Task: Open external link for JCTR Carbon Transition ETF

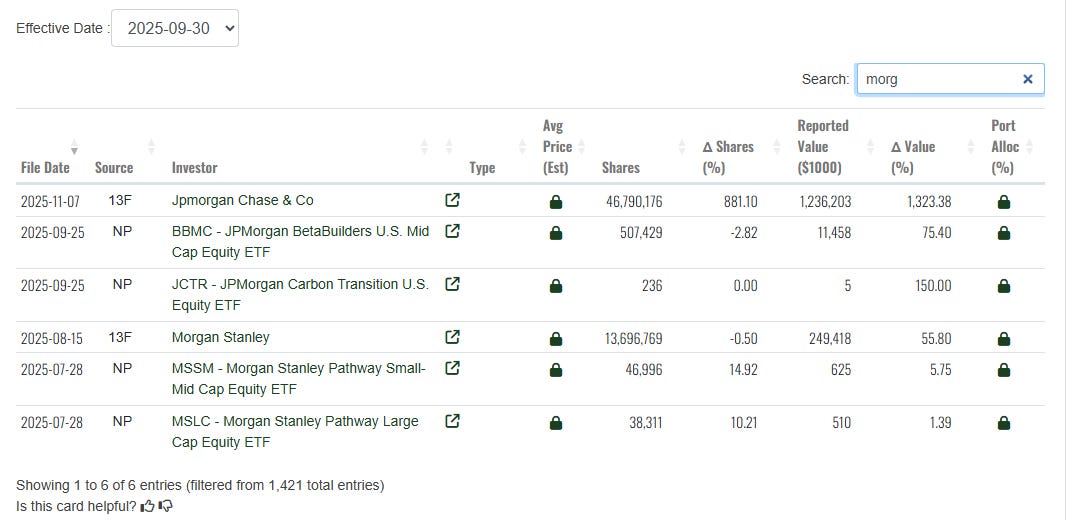Action: point(452,284)
